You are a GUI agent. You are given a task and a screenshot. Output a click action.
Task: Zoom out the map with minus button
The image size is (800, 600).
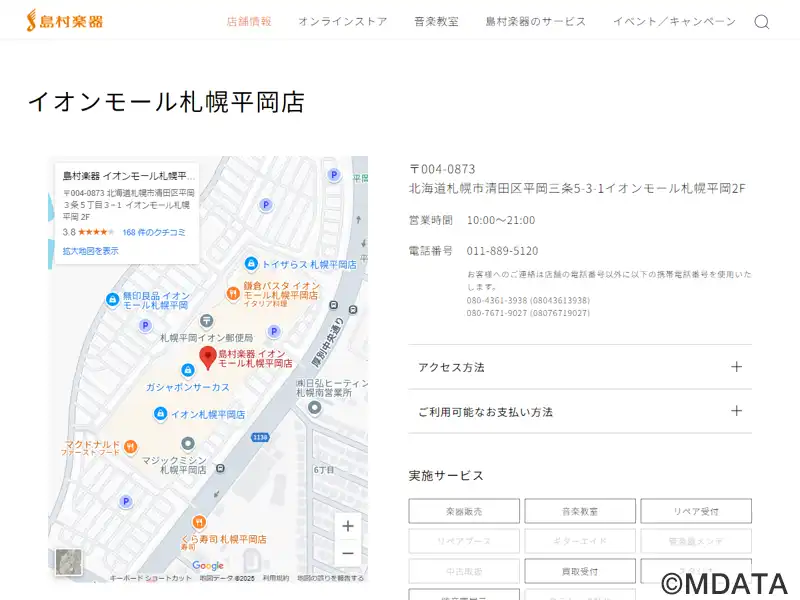click(348, 553)
